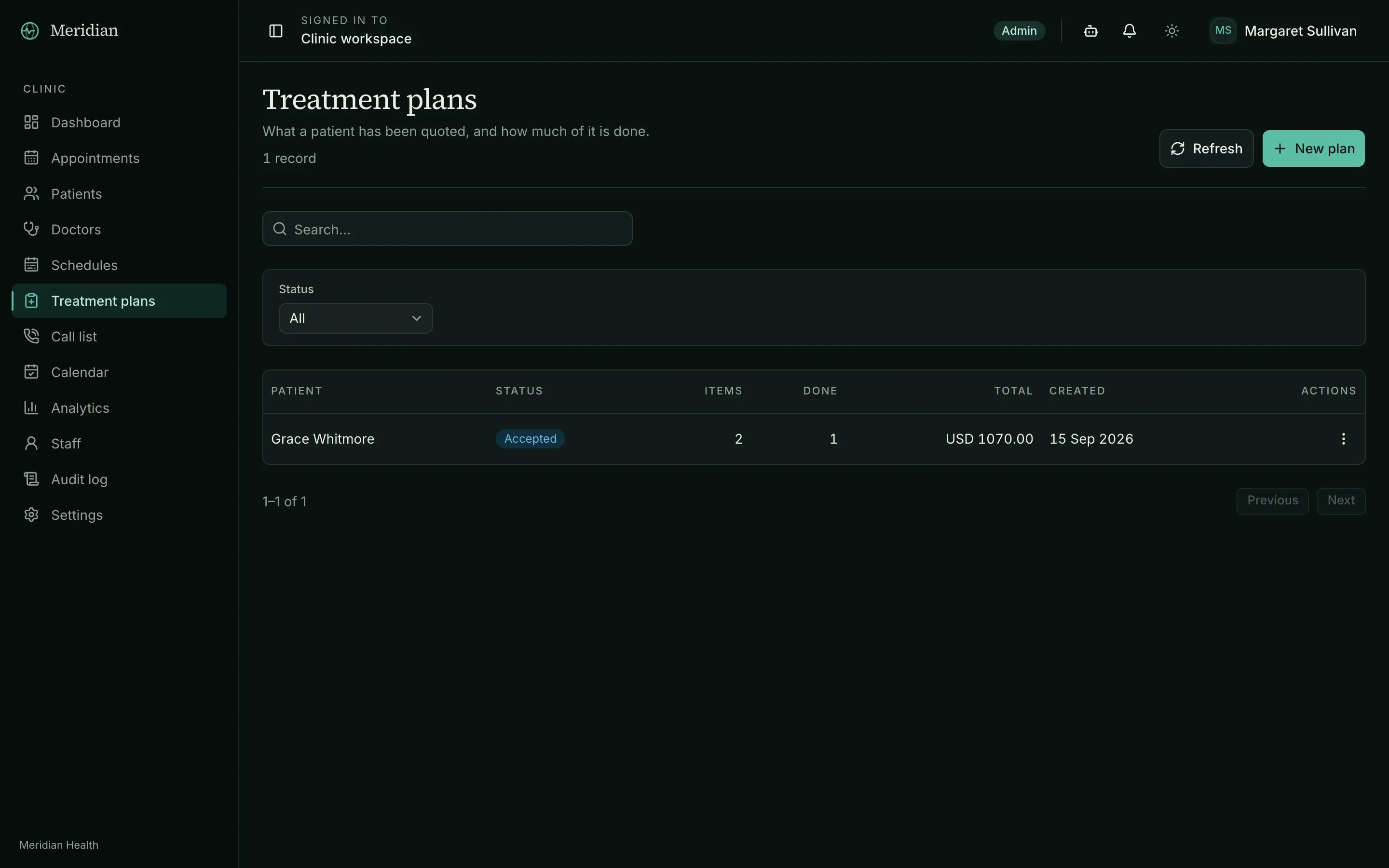1389x868 pixels.
Task: Click the Treatment plans clipboard icon
Action: pyautogui.click(x=31, y=301)
